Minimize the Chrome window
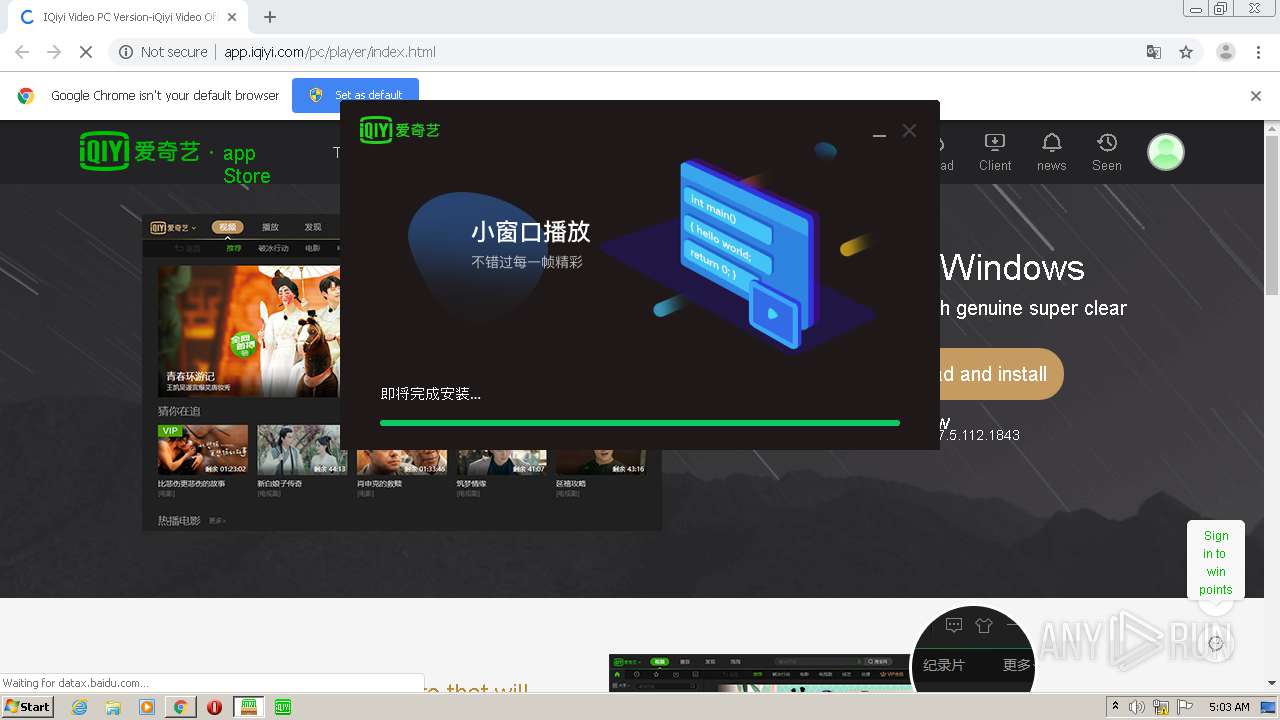 (1196, 9)
